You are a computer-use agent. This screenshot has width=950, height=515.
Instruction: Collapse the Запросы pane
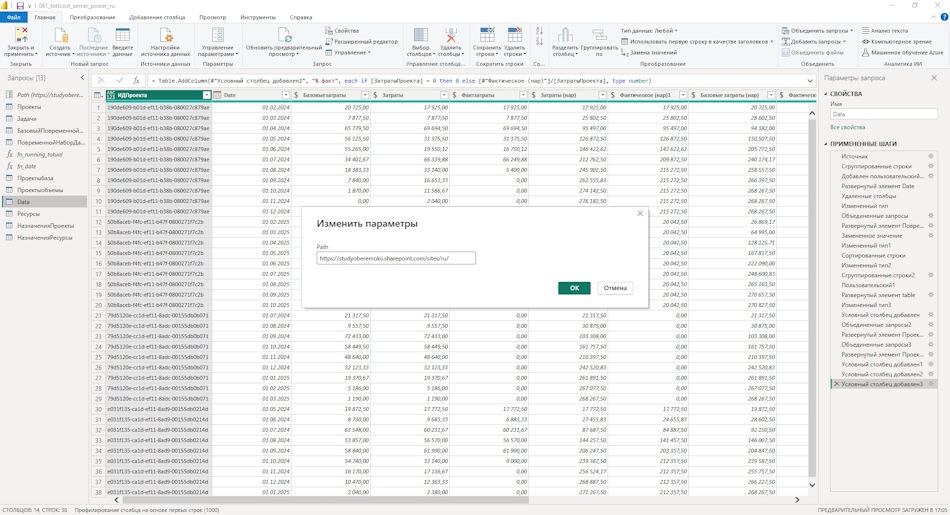pos(82,78)
